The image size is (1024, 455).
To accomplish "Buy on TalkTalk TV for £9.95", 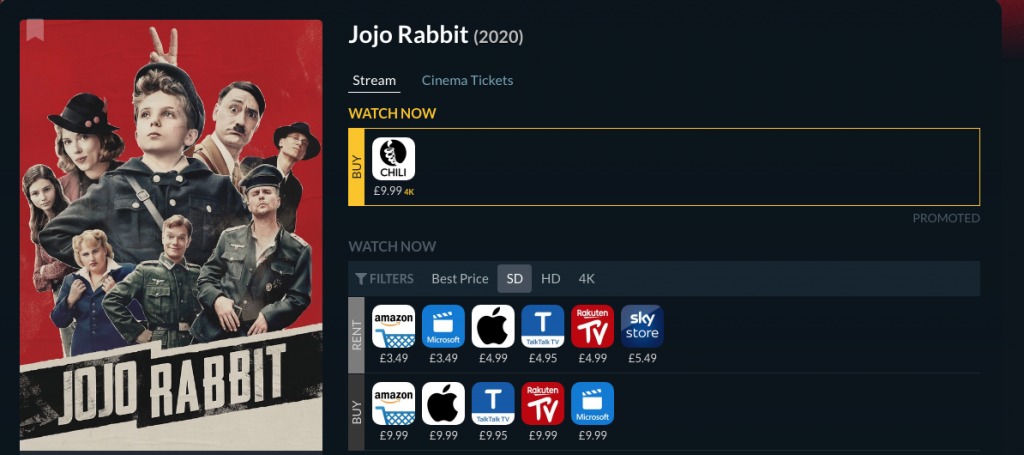I will coord(493,403).
